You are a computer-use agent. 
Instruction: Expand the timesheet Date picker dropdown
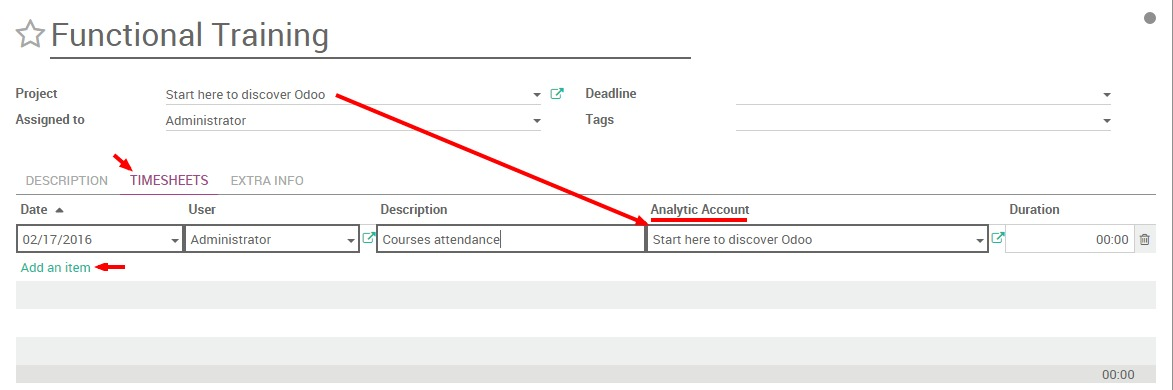(175, 241)
